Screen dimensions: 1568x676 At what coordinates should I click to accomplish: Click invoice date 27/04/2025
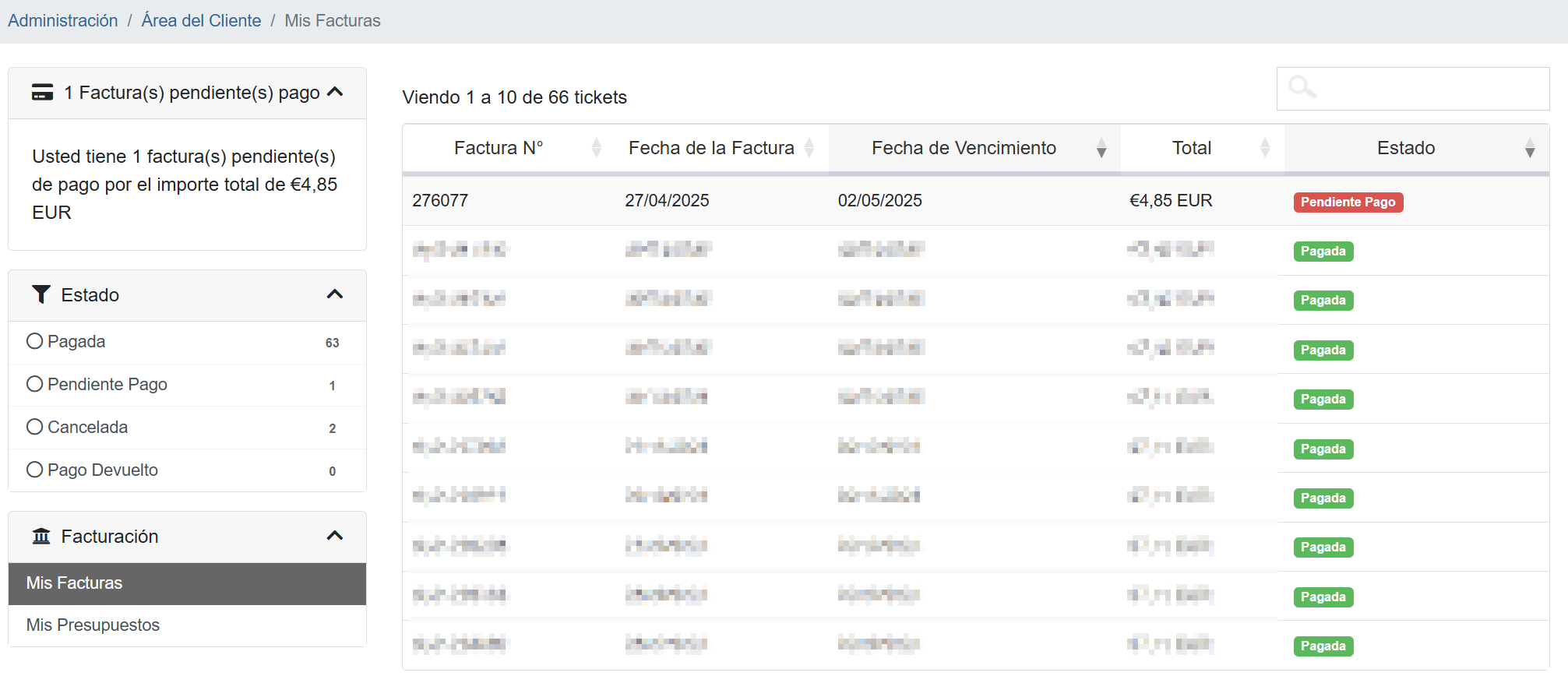pos(667,201)
